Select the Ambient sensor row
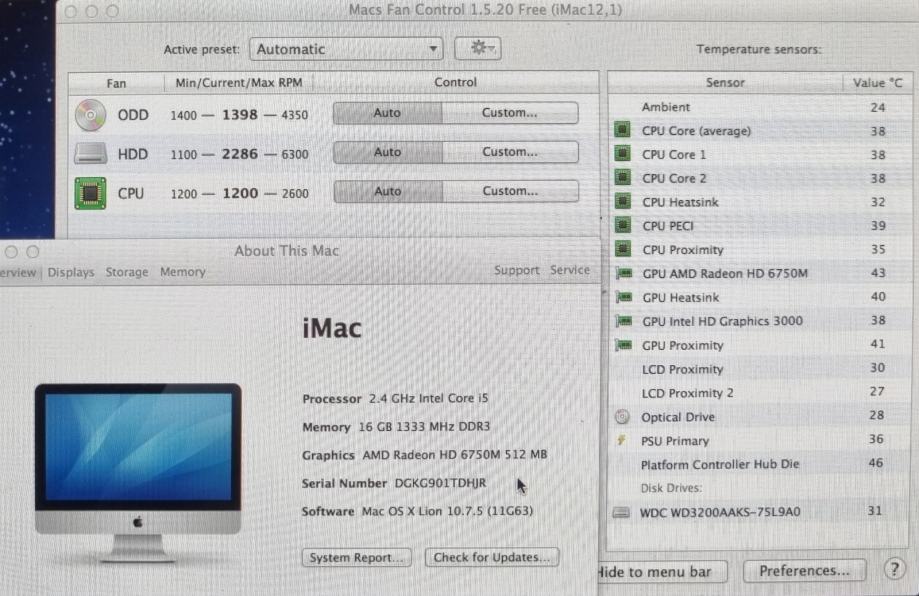919x596 pixels. pyautogui.click(x=760, y=107)
